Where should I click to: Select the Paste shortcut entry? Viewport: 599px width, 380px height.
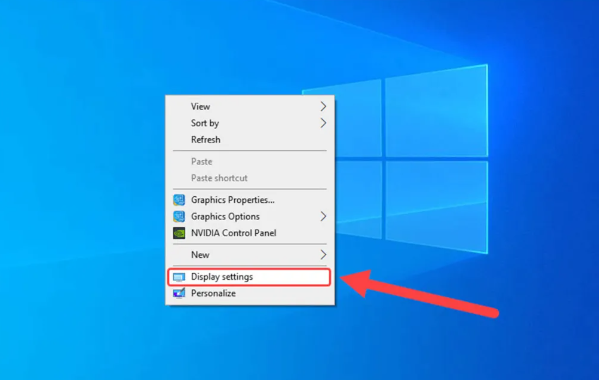point(250,178)
